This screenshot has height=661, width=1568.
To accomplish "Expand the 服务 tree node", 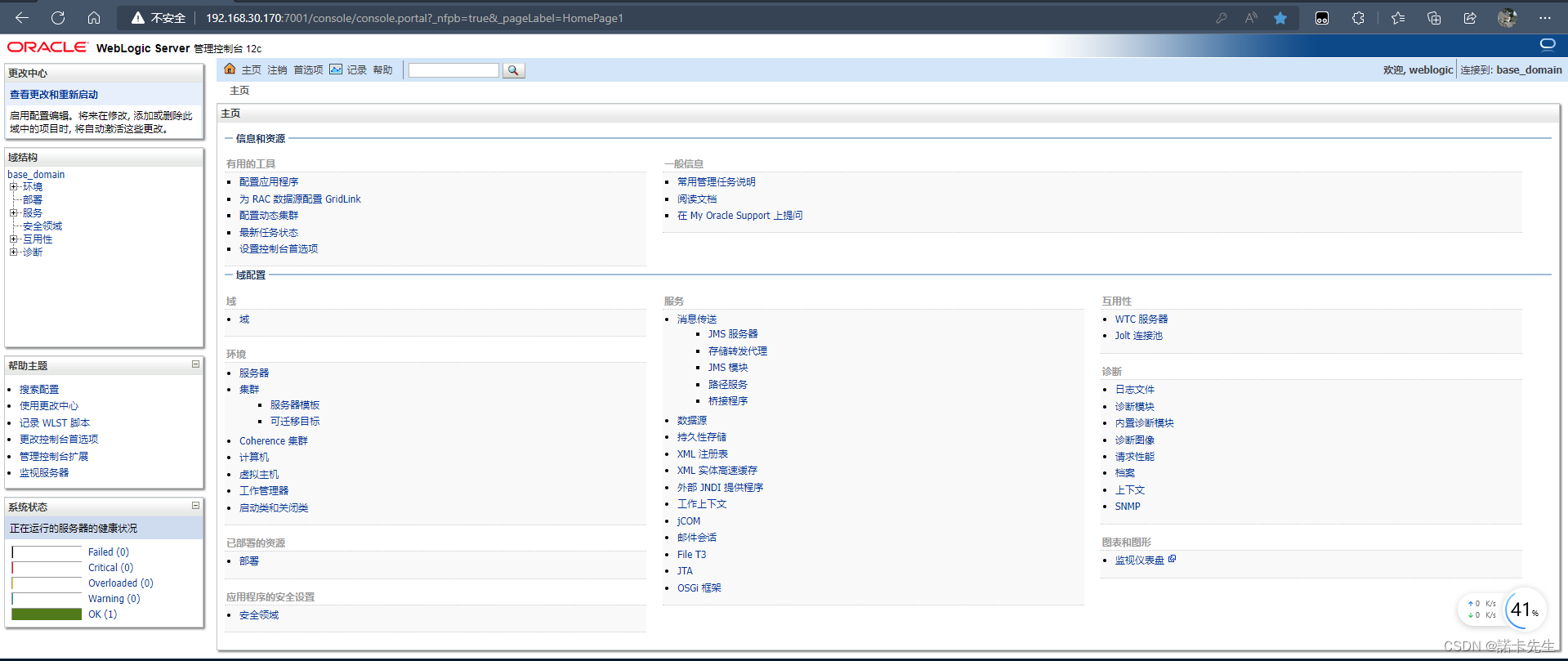I will tap(14, 213).
